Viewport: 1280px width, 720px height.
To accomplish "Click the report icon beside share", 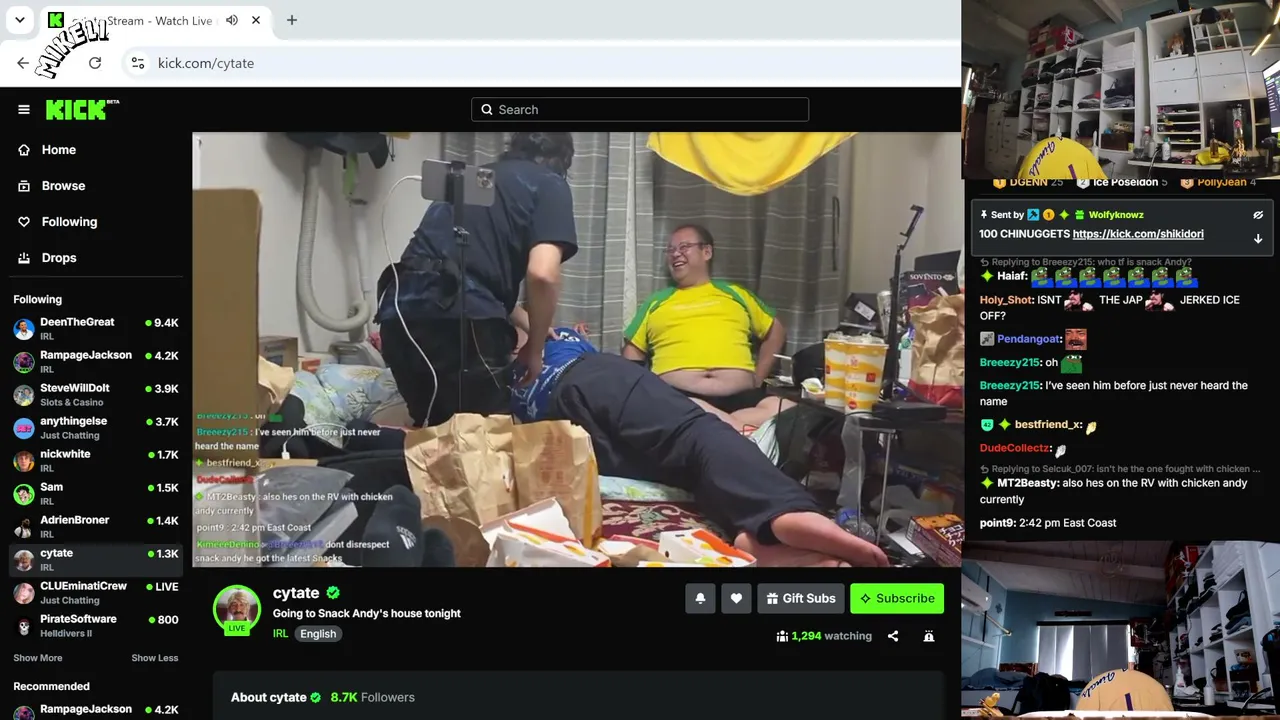I will coord(929,636).
